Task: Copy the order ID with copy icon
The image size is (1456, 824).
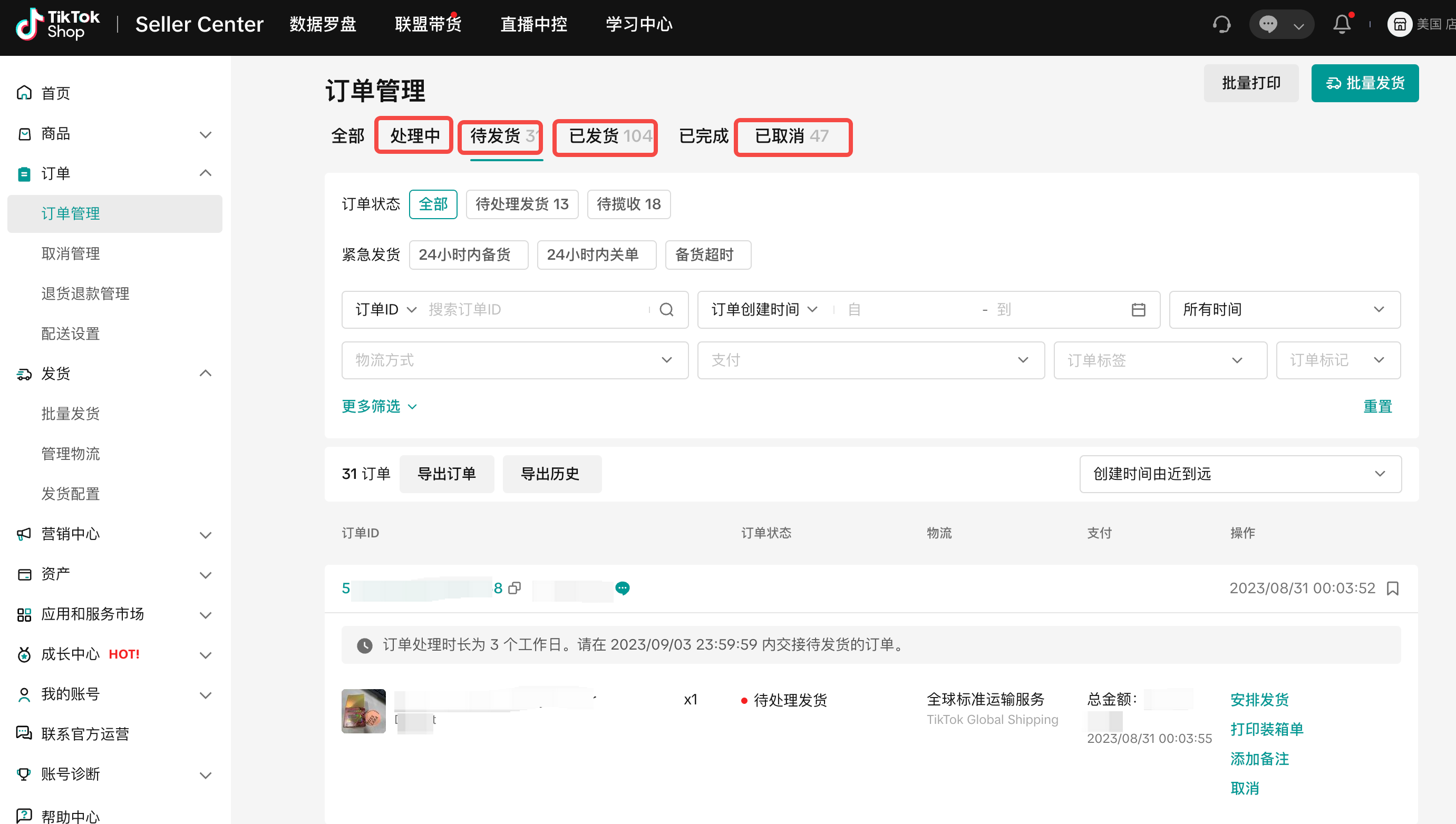Action: pyautogui.click(x=514, y=588)
